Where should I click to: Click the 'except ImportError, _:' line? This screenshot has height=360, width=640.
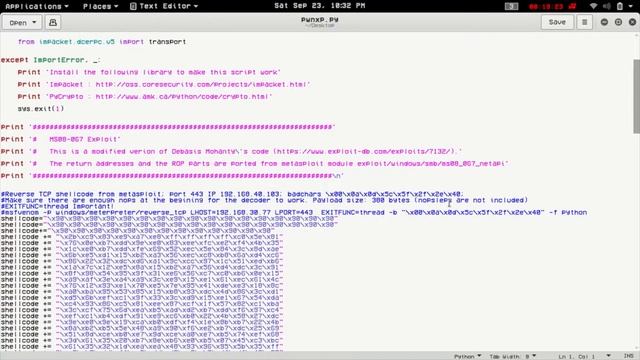tap(50, 60)
